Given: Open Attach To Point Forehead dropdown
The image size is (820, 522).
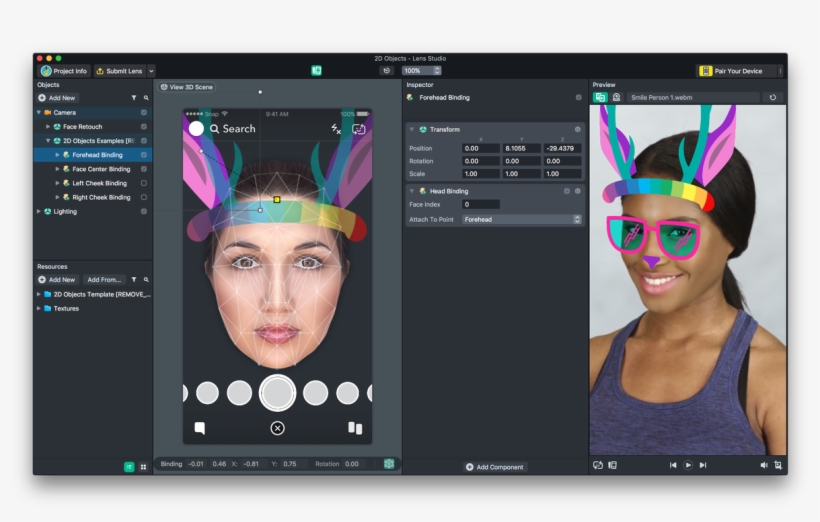Looking at the screenshot, I should click(x=522, y=220).
